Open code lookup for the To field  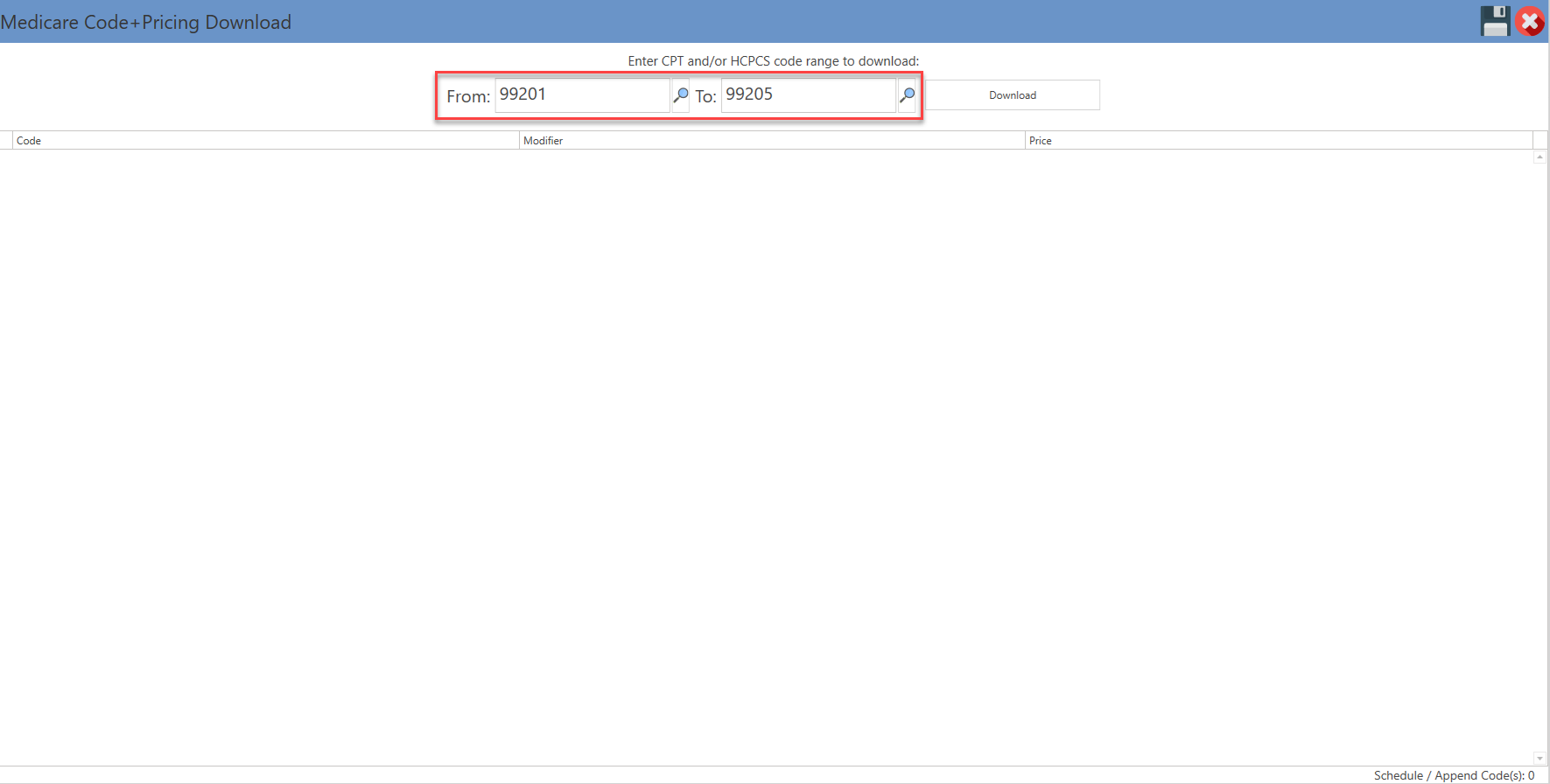point(907,94)
